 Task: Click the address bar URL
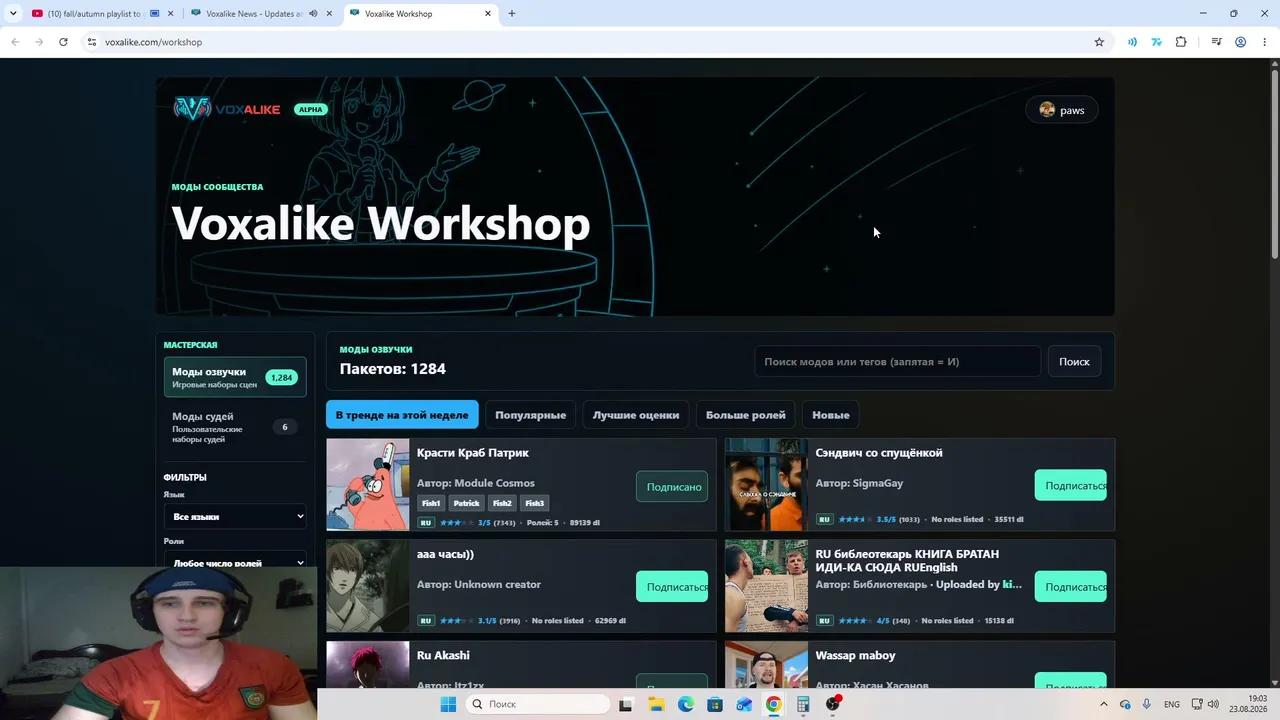[x=153, y=42]
